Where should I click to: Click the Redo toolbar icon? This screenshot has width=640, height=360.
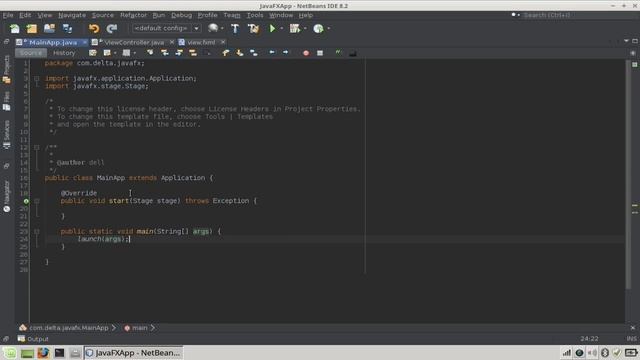click(111, 29)
